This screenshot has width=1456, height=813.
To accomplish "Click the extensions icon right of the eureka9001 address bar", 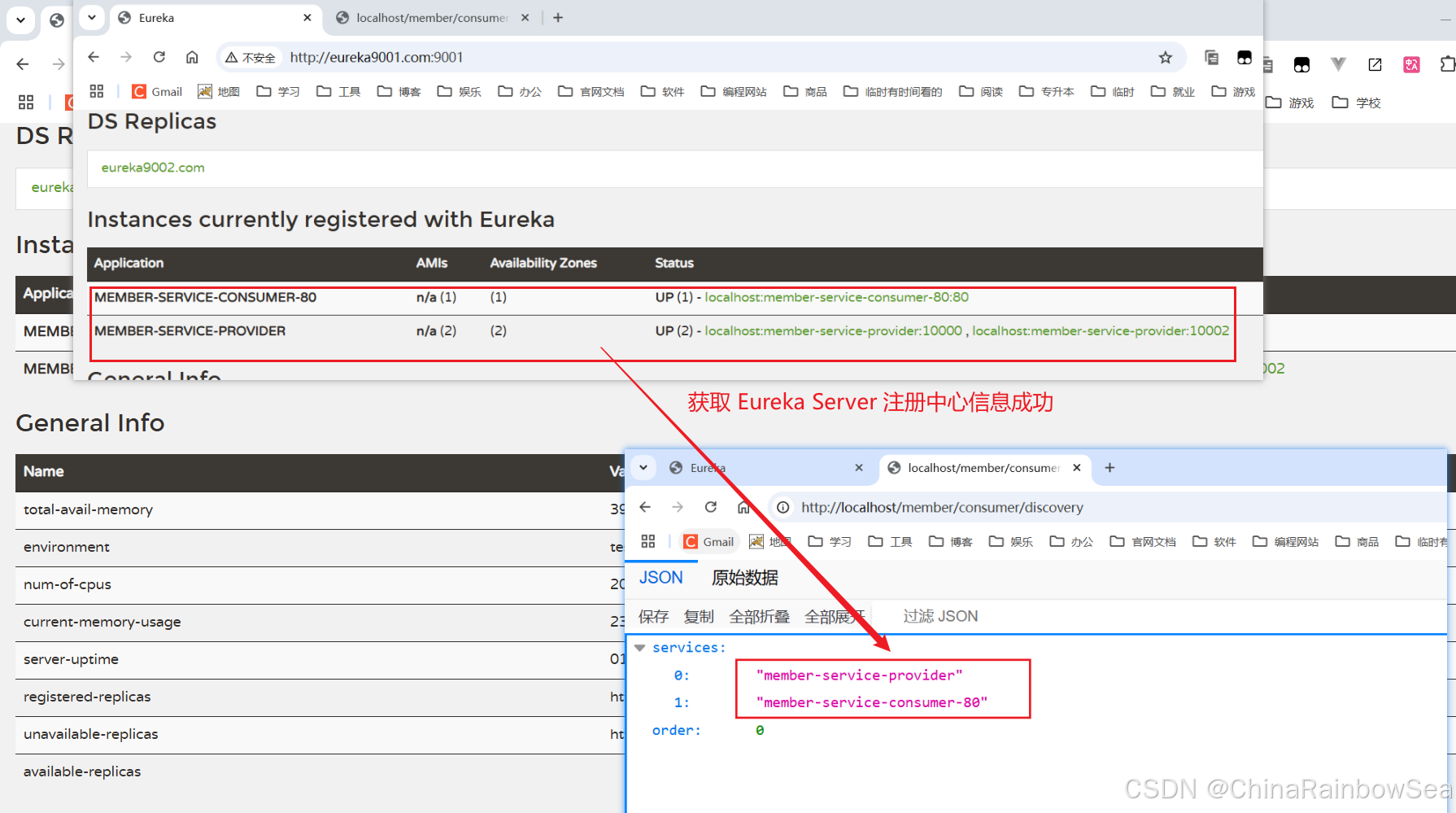I will coord(1245,57).
